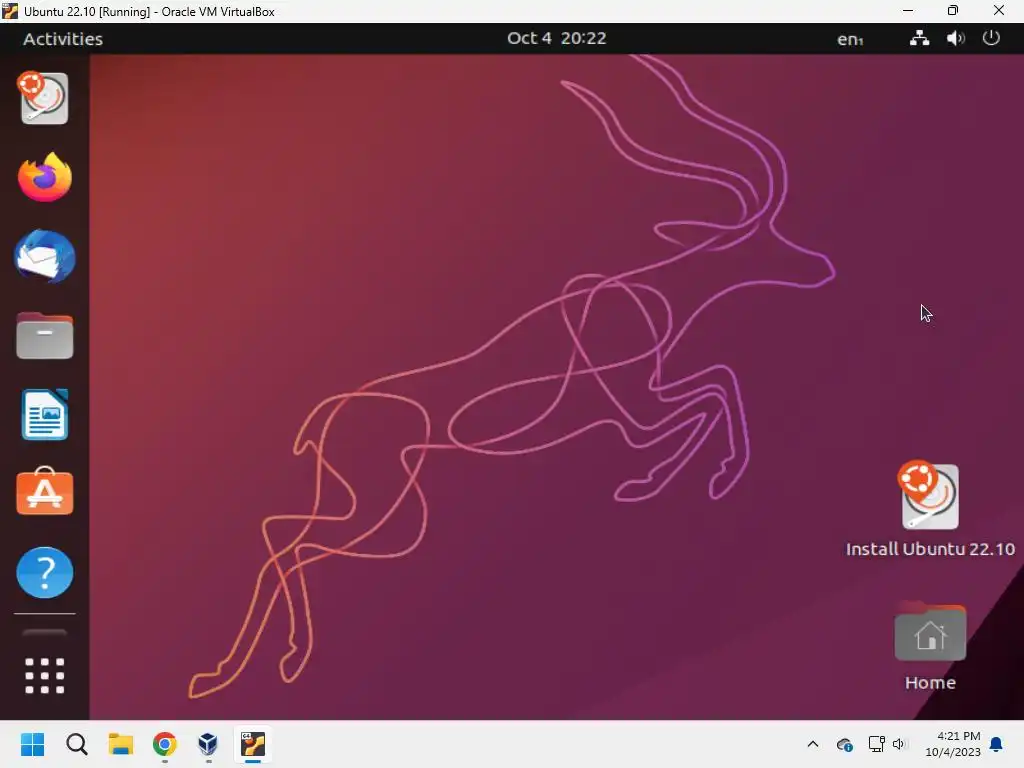
Task: Open the Windows Start menu
Action: (33, 744)
